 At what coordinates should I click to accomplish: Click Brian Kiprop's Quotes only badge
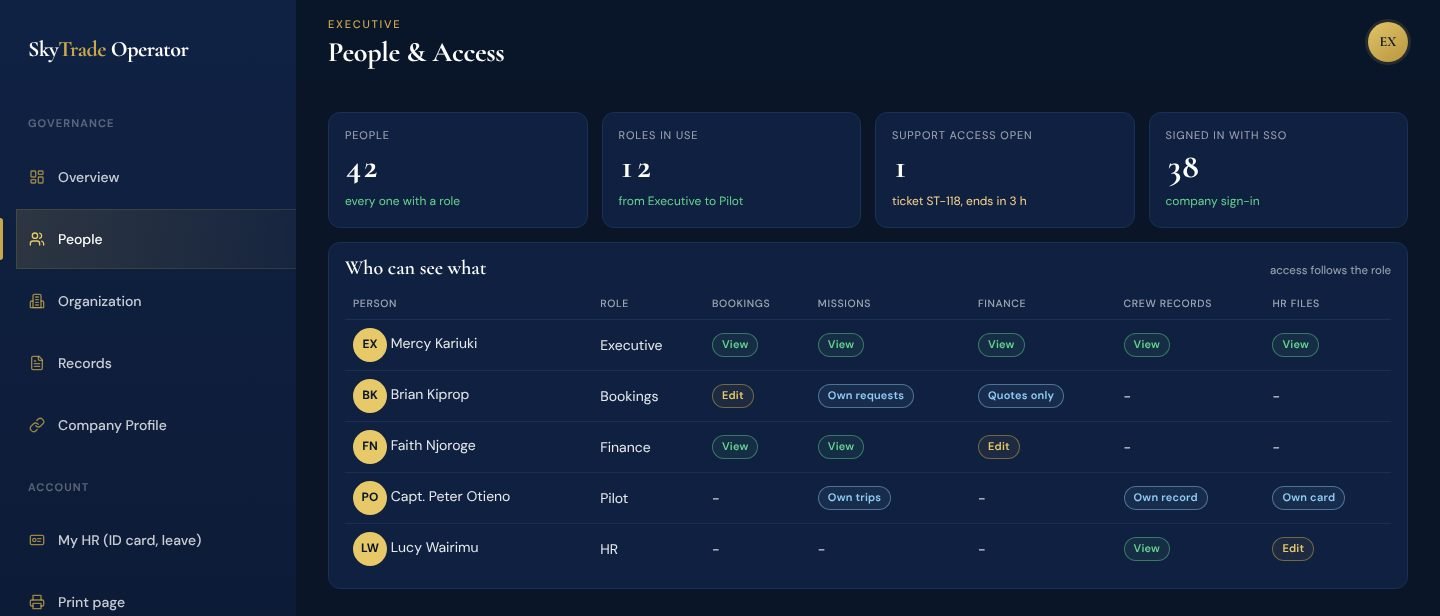1021,395
